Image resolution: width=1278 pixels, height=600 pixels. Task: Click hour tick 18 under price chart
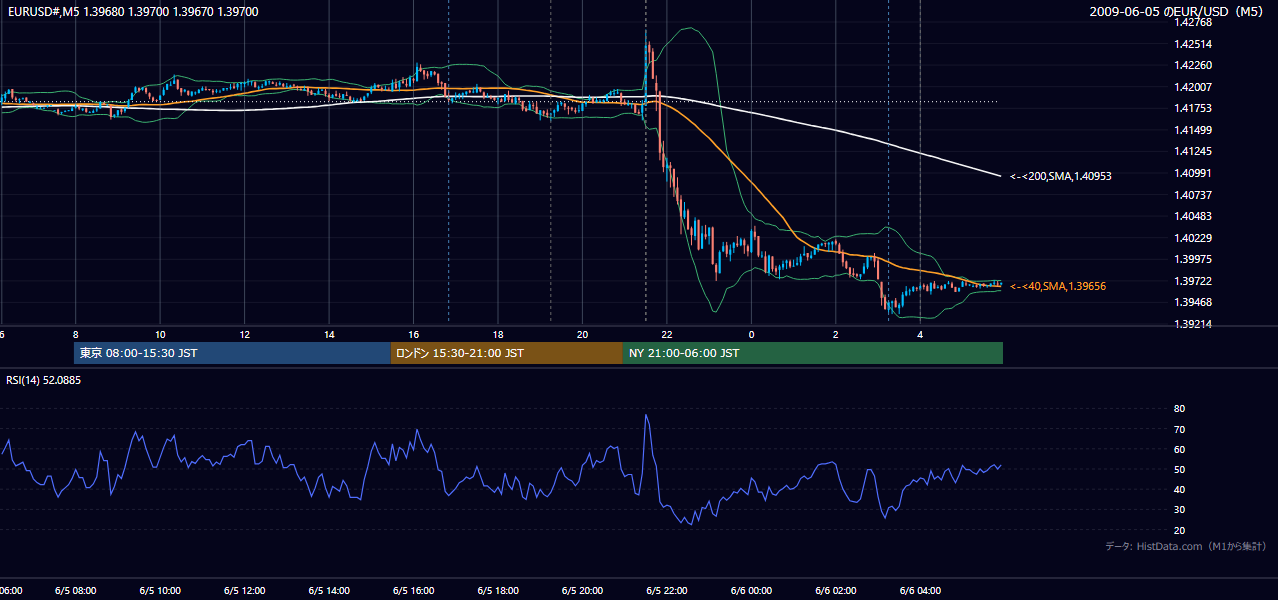(498, 335)
